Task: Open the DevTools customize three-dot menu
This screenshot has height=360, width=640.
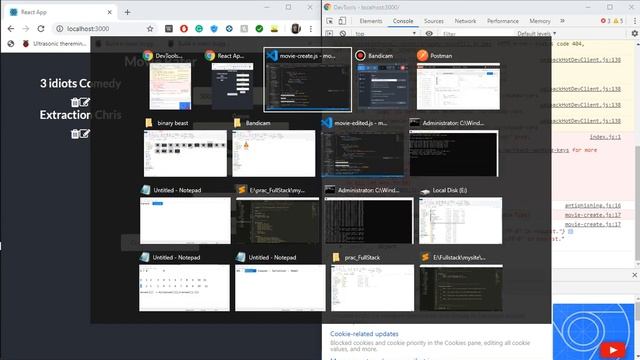Action: click(634, 21)
